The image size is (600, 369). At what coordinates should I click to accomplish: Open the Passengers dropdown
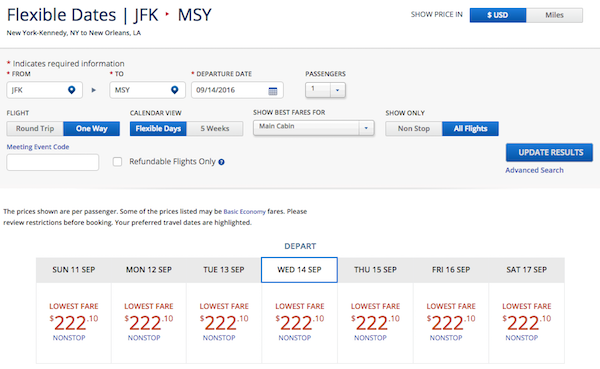pyautogui.click(x=326, y=90)
